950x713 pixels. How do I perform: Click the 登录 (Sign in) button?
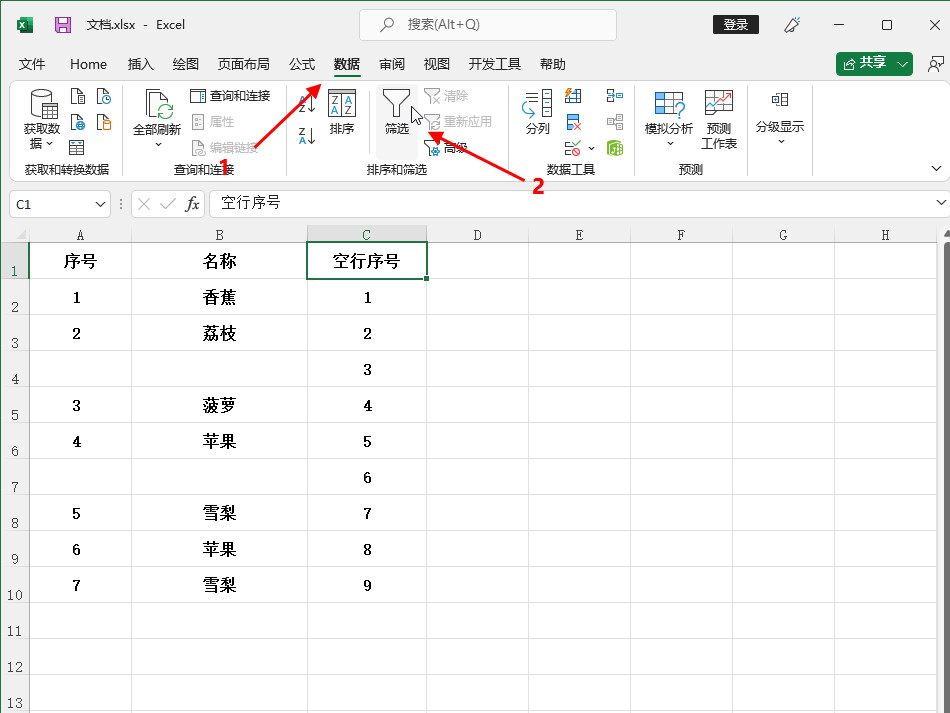[x=735, y=25]
